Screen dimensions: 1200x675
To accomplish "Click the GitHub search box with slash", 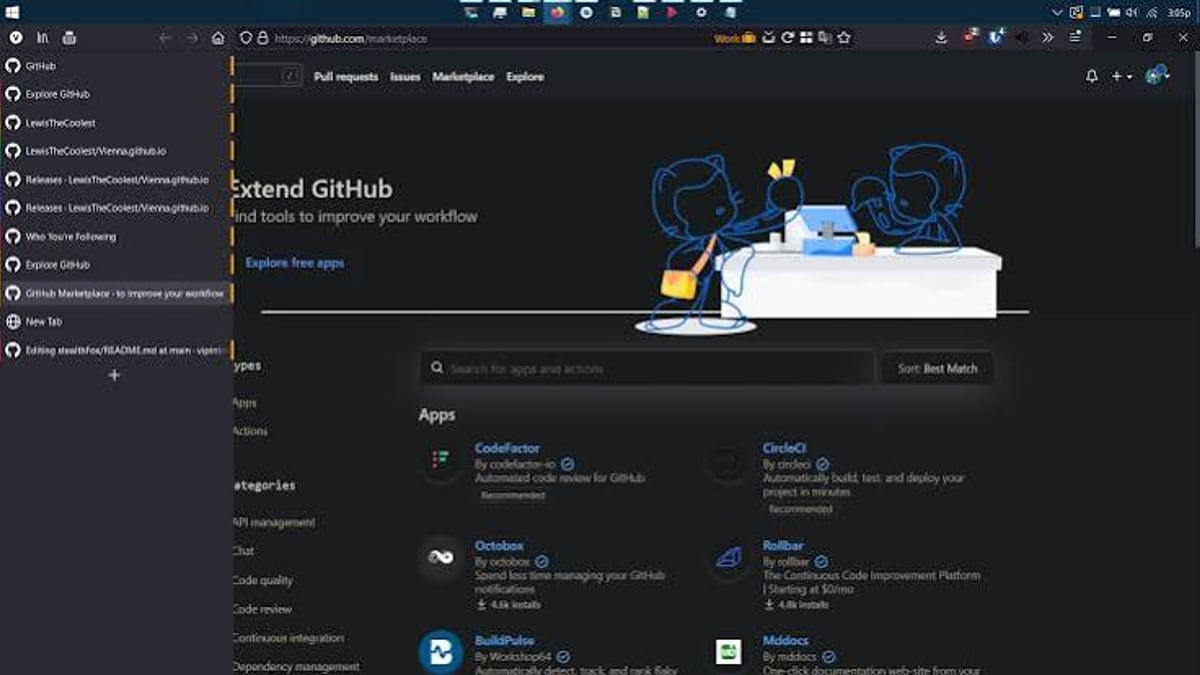I will coord(268,76).
